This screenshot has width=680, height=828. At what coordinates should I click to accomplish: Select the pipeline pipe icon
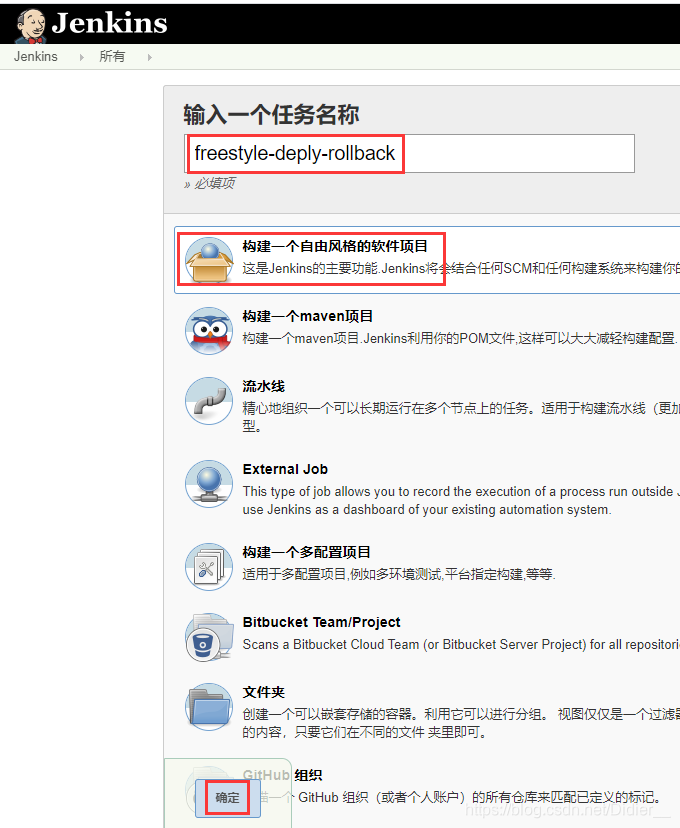(x=209, y=401)
